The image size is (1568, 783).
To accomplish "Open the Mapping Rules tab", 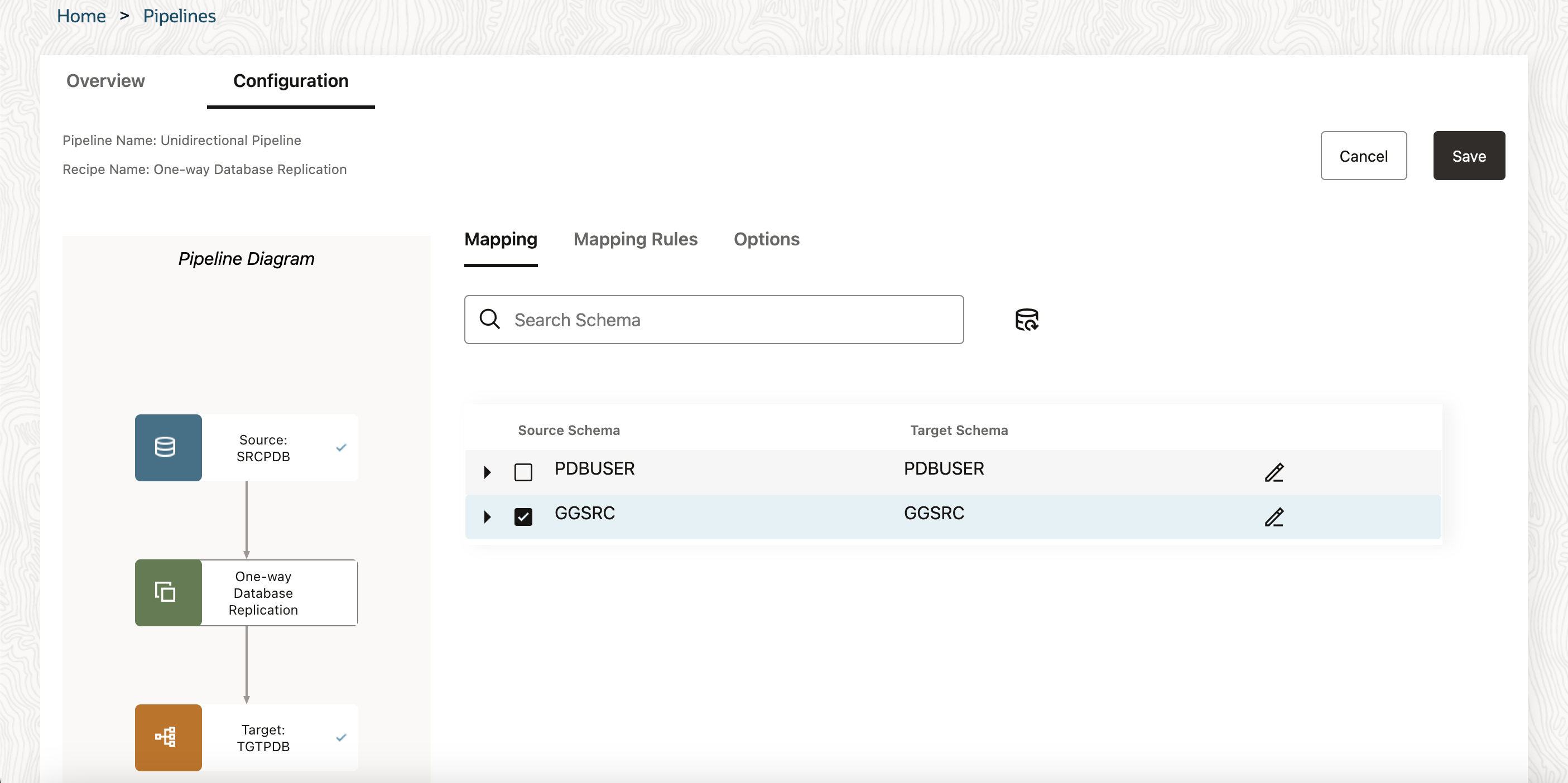I will [636, 239].
